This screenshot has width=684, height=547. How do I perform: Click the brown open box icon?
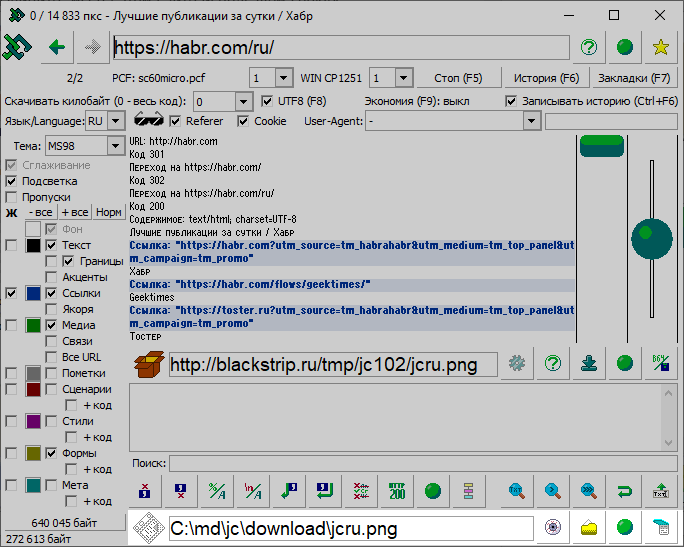pyautogui.click(x=149, y=364)
